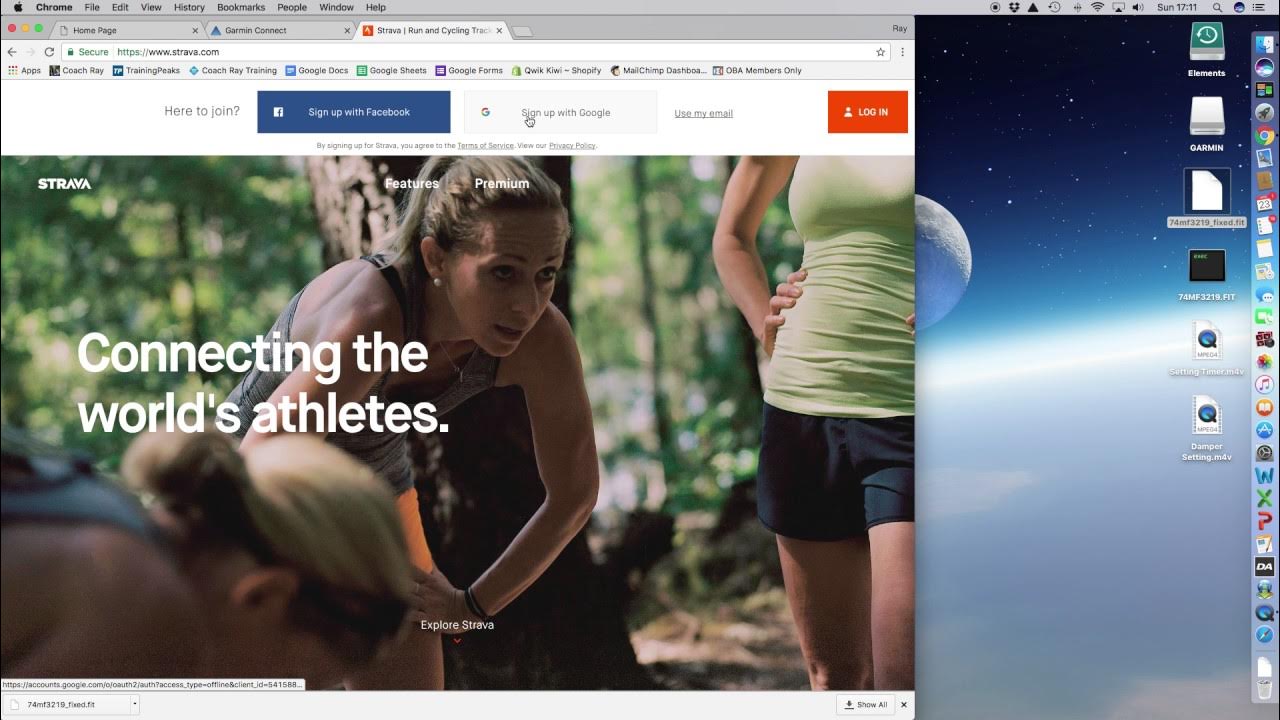Image resolution: width=1280 pixels, height=720 pixels.
Task: Open the Bookmarks menu
Action: (241, 7)
